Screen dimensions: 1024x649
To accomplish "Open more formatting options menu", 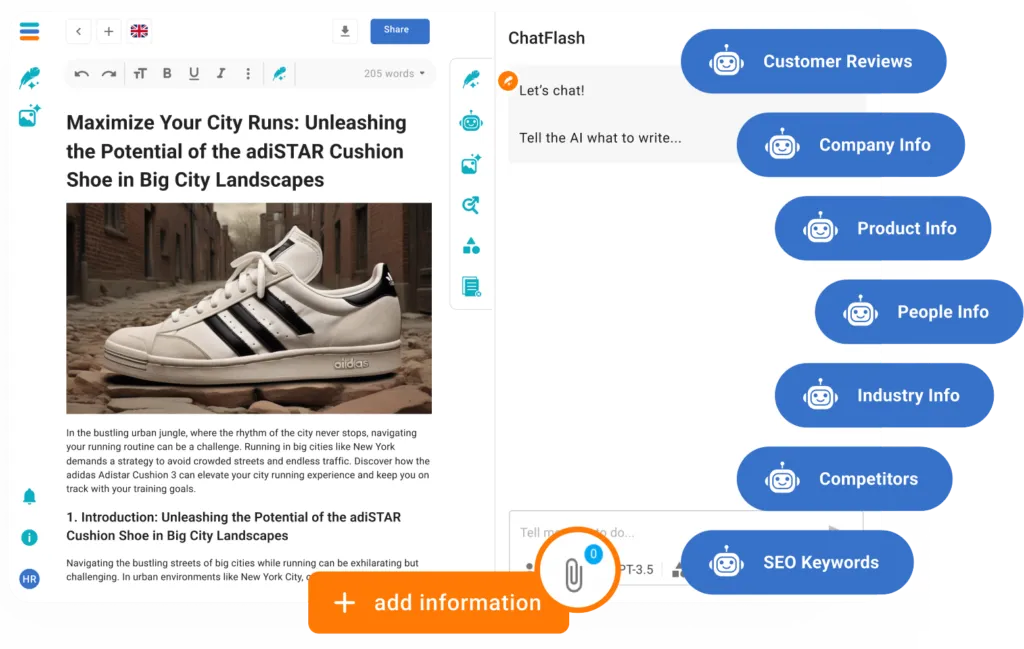I will click(248, 74).
